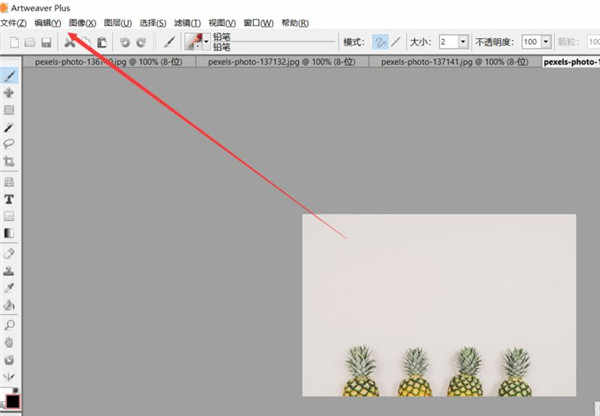Expand the 不透明度 opacity dropdown

546,42
